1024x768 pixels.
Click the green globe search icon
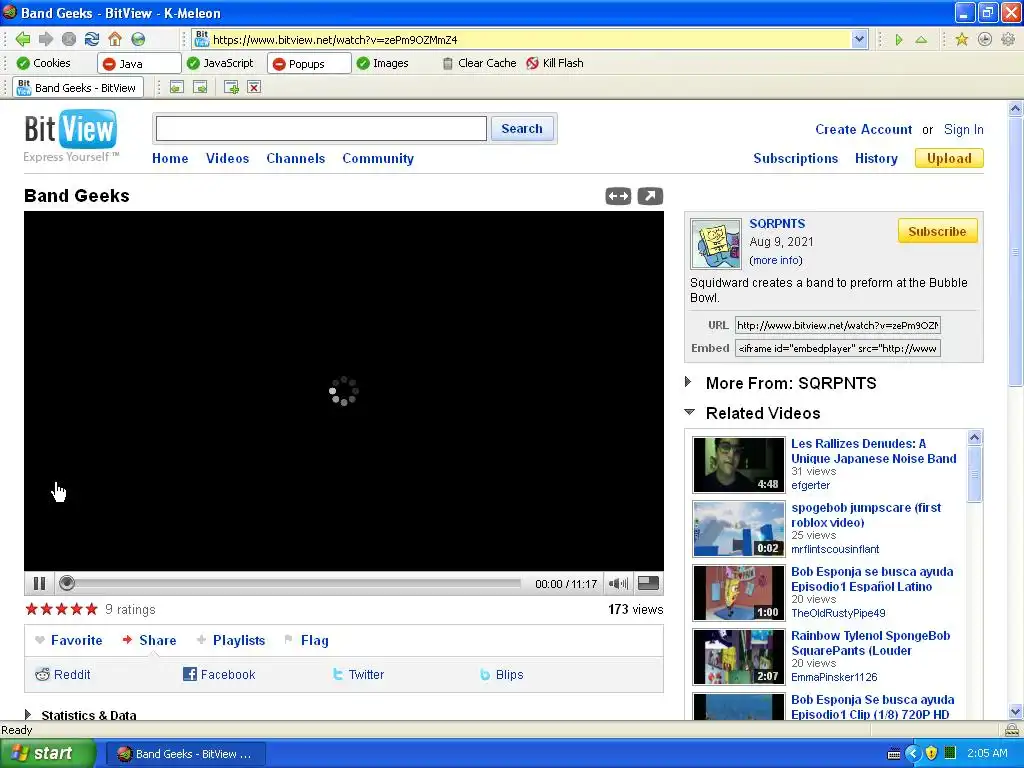[138, 39]
